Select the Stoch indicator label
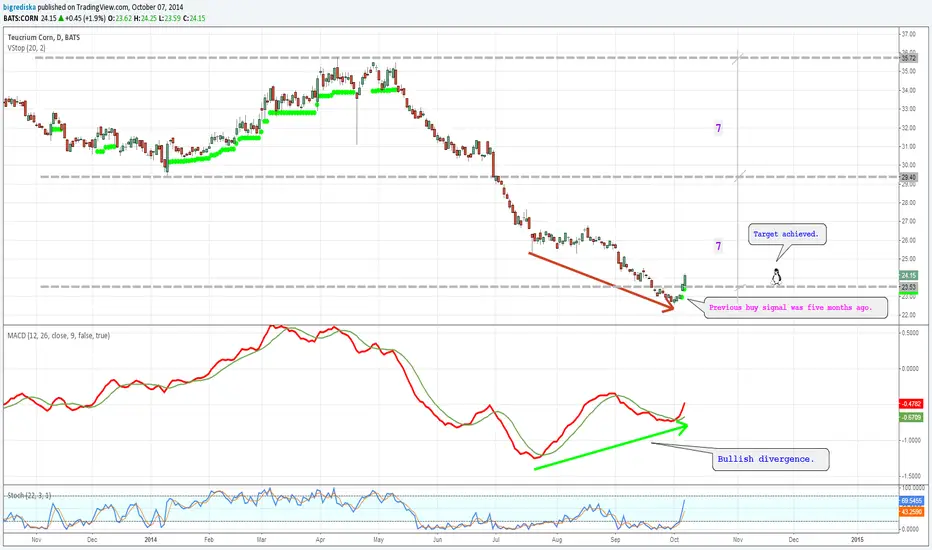The height and width of the screenshot is (550, 932). (x=29, y=495)
